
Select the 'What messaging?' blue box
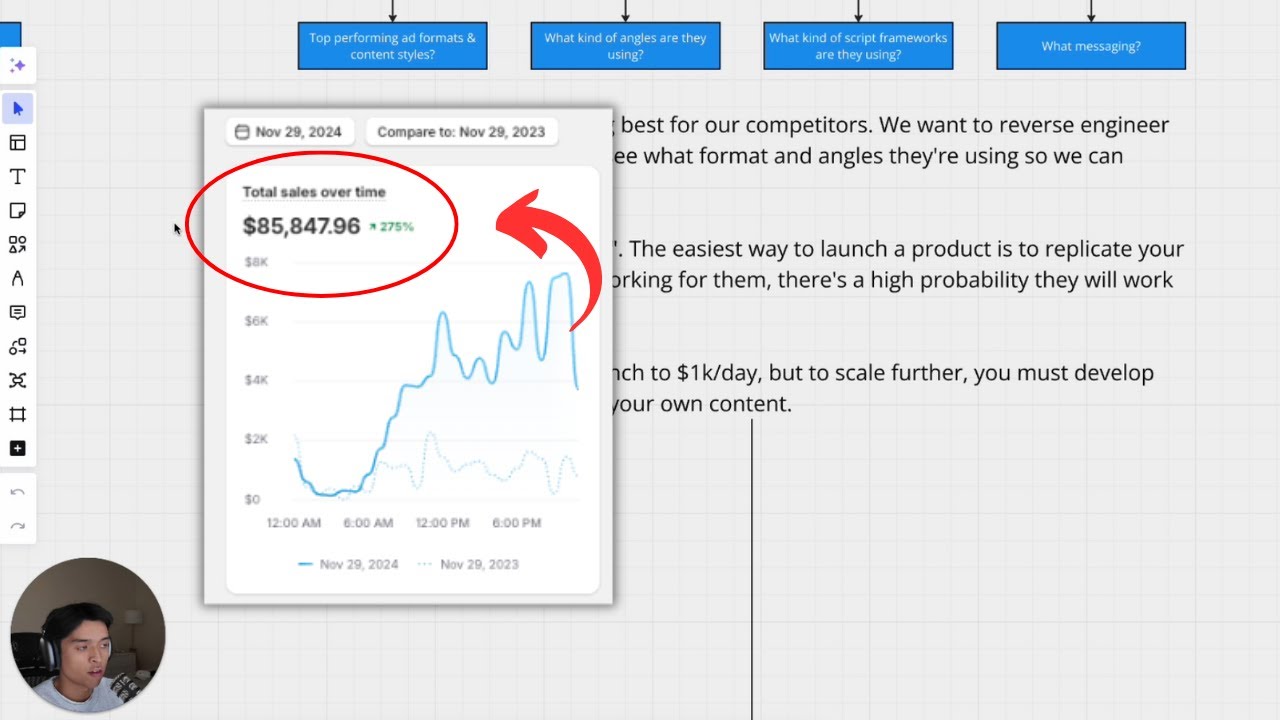(1091, 46)
